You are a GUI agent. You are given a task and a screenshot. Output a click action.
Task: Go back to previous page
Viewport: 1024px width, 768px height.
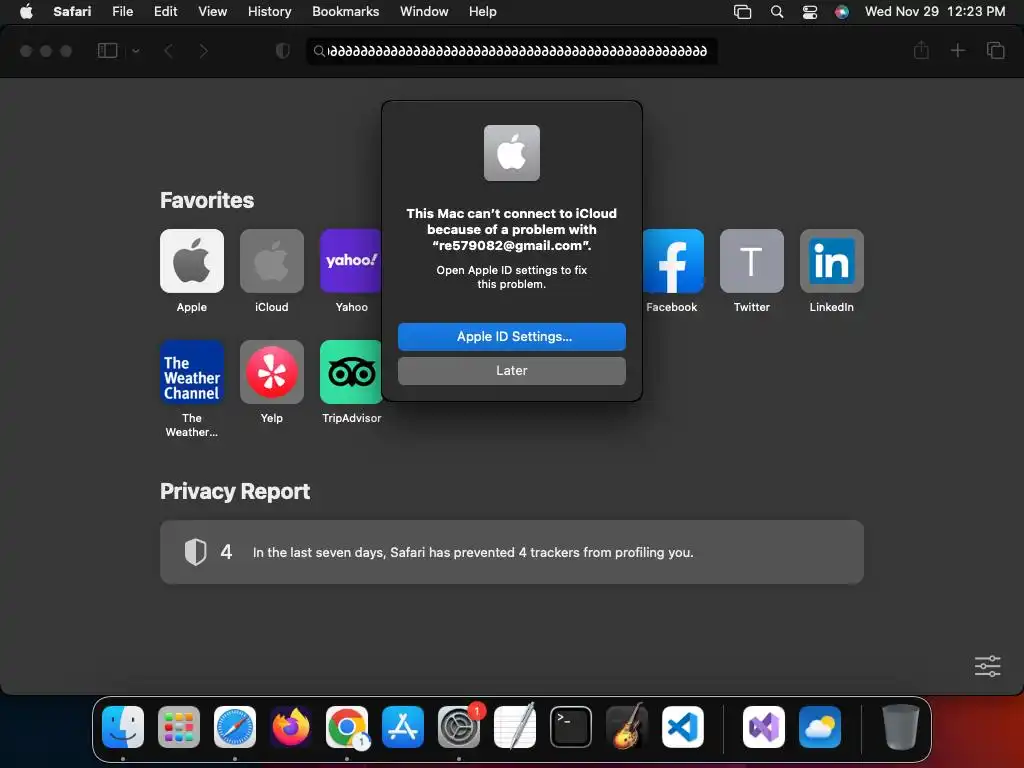click(168, 50)
